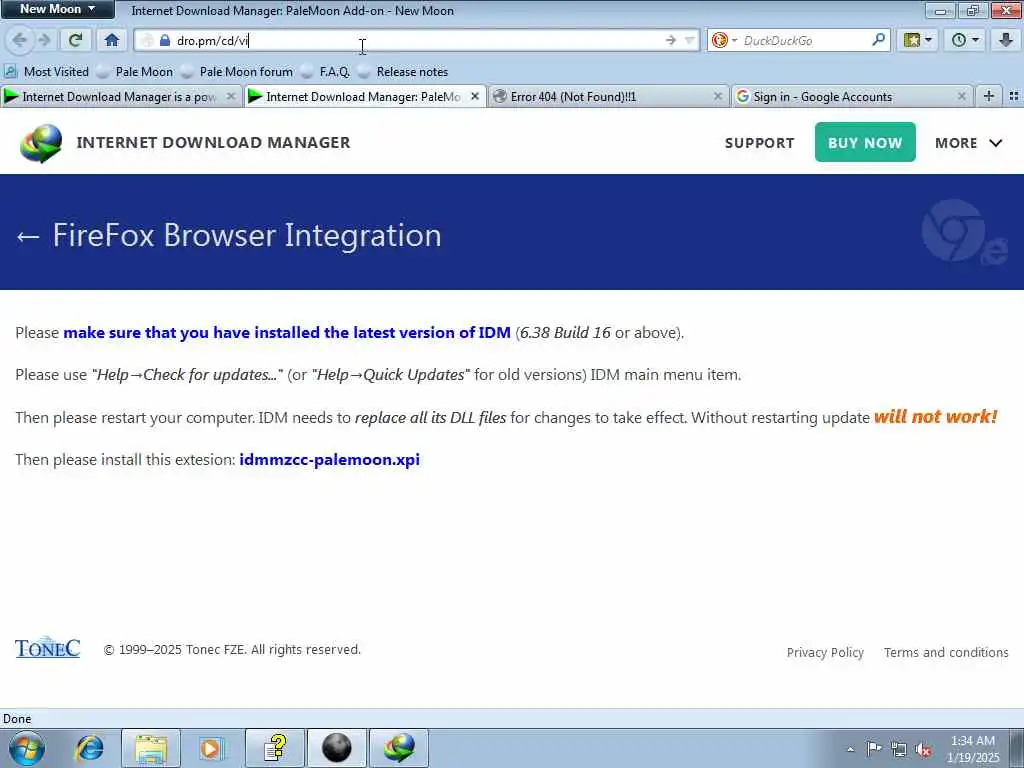Open the history clock dropdown button
This screenshot has width=1024, height=768.
pyautogui.click(x=965, y=40)
